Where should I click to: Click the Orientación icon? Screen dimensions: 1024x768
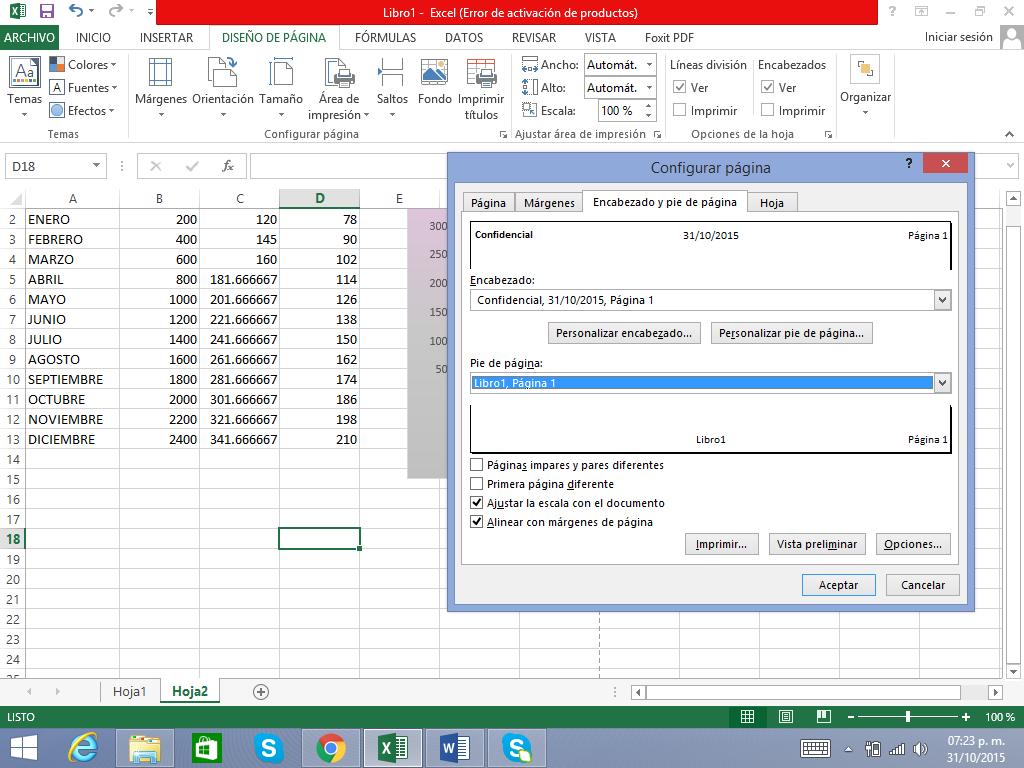tap(222, 75)
